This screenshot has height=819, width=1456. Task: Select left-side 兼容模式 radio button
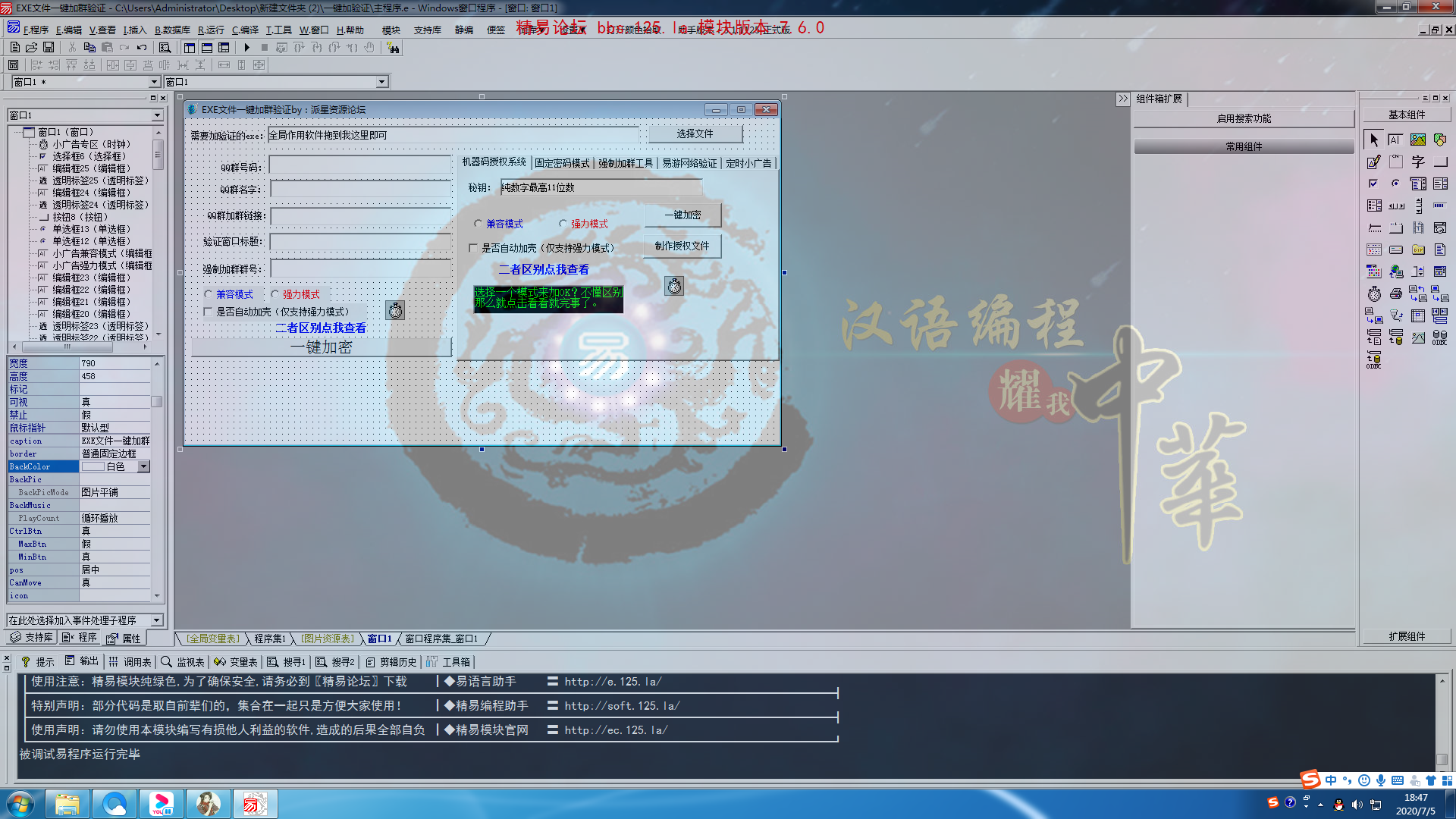(x=209, y=294)
